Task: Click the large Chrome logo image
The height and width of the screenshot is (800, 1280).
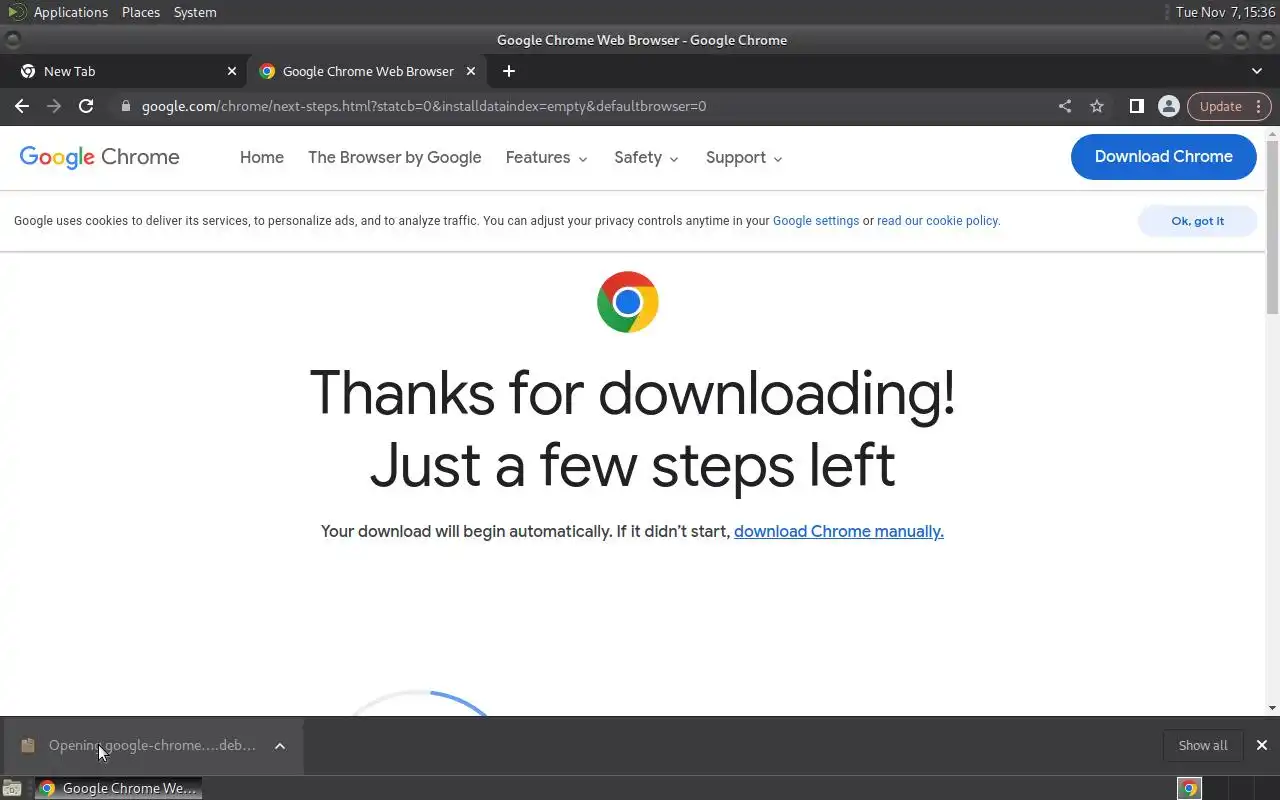Action: (x=628, y=302)
